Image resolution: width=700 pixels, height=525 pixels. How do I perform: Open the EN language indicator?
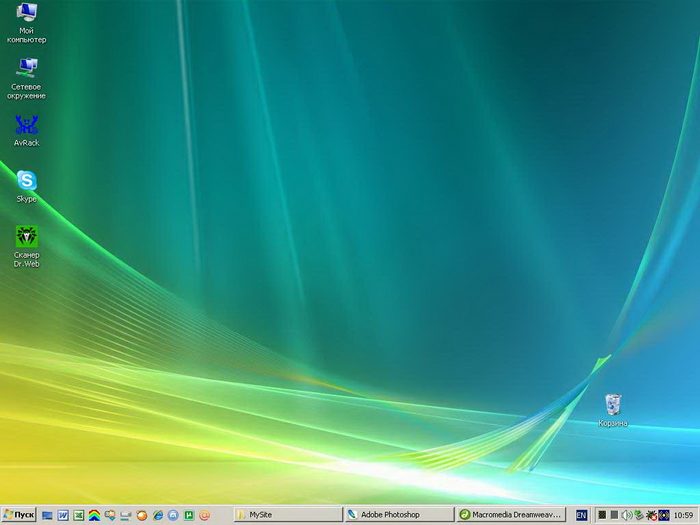click(581, 515)
